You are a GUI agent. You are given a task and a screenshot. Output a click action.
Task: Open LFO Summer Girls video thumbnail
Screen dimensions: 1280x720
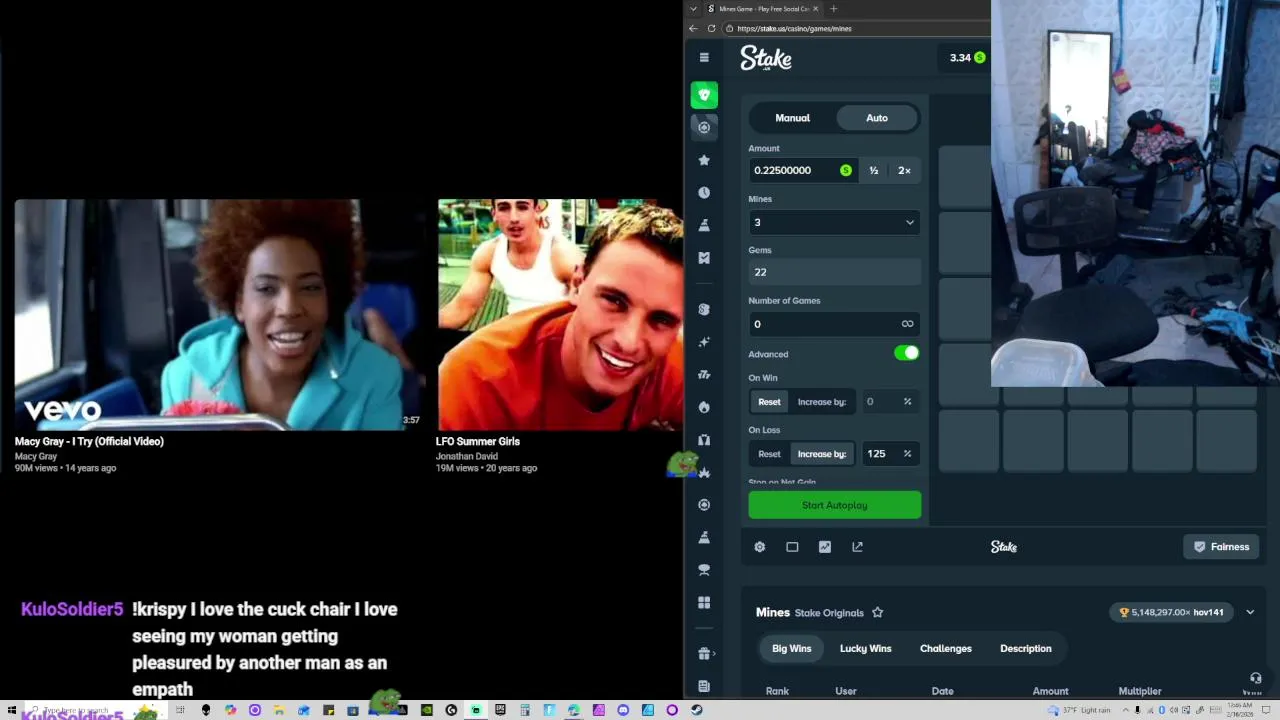pyautogui.click(x=560, y=315)
